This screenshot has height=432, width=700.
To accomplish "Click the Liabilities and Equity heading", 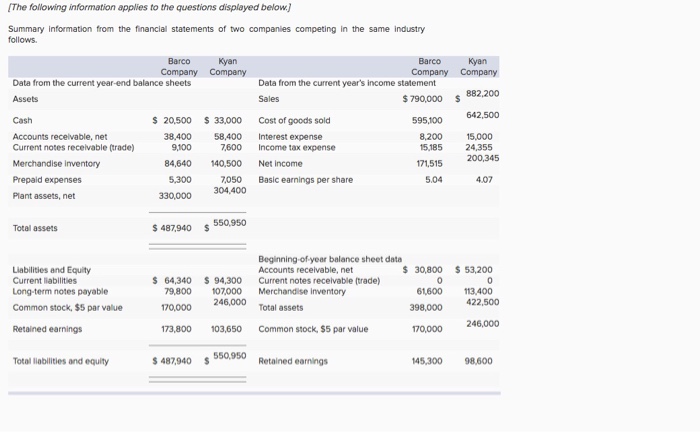I will [51, 270].
